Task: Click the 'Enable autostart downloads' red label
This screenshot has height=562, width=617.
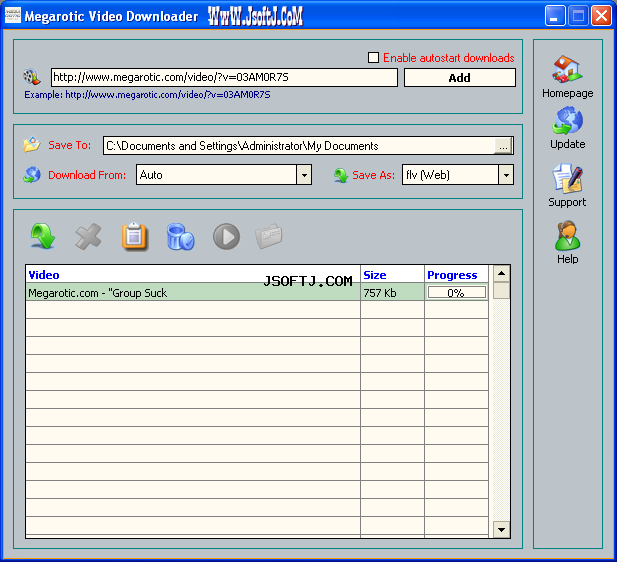Action: pyautogui.click(x=449, y=58)
